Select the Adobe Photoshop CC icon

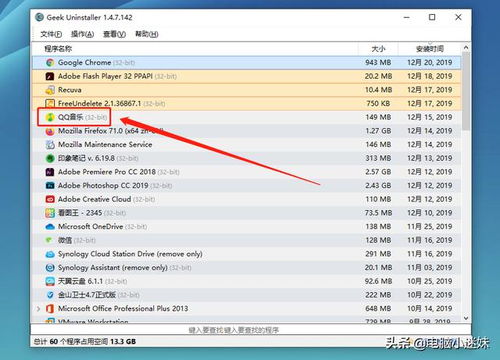50,186
